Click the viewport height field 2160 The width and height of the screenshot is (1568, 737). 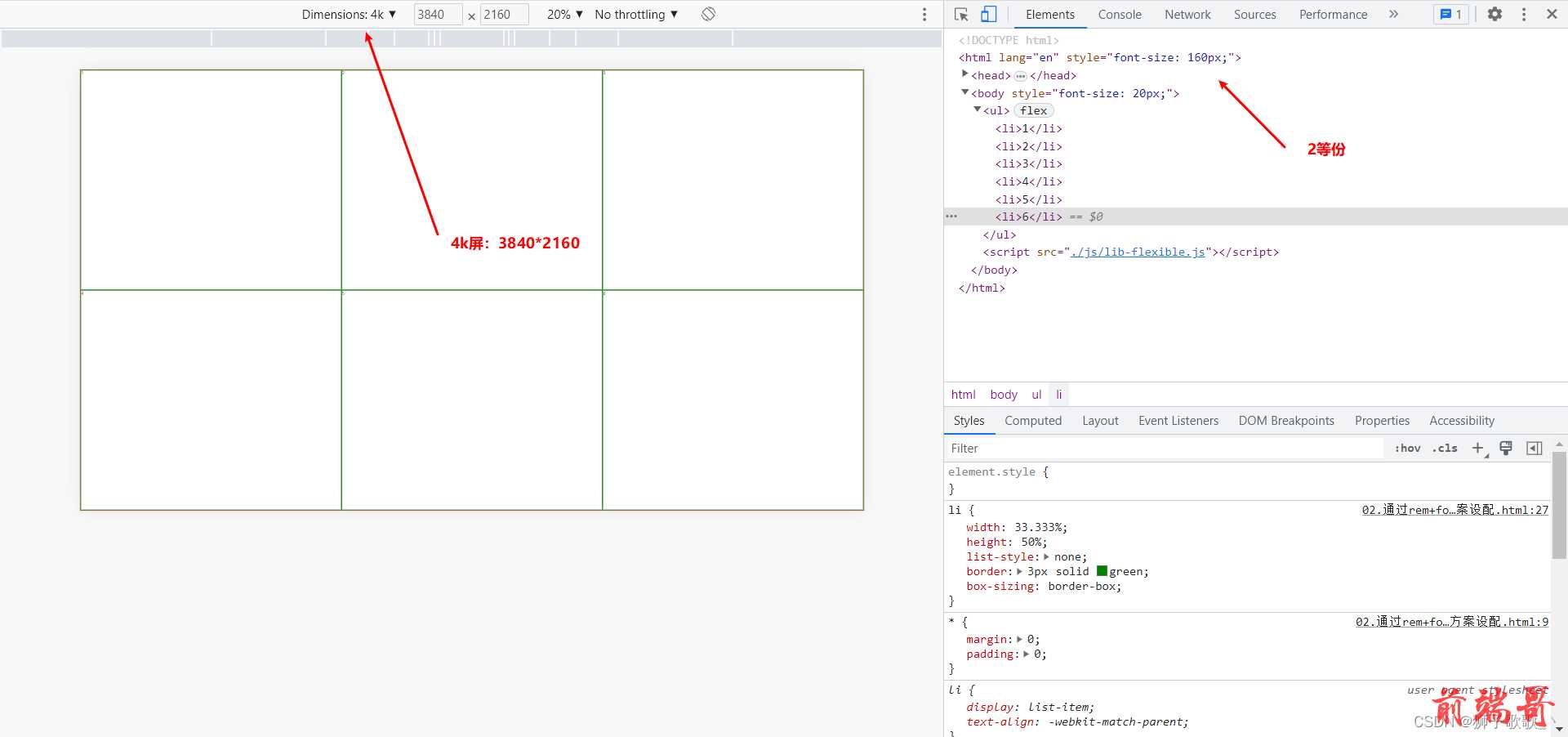coord(504,14)
